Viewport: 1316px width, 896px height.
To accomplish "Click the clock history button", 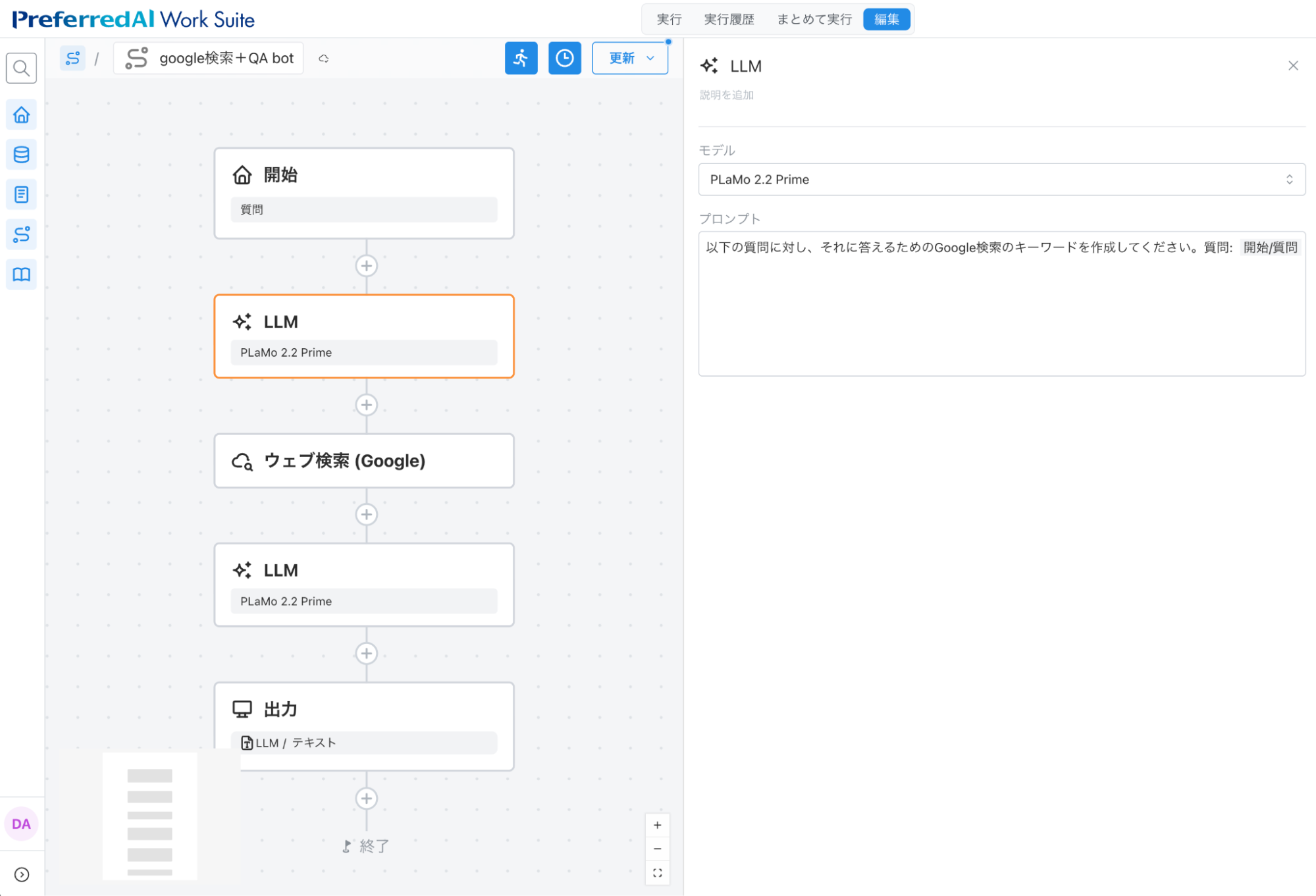I will point(564,58).
